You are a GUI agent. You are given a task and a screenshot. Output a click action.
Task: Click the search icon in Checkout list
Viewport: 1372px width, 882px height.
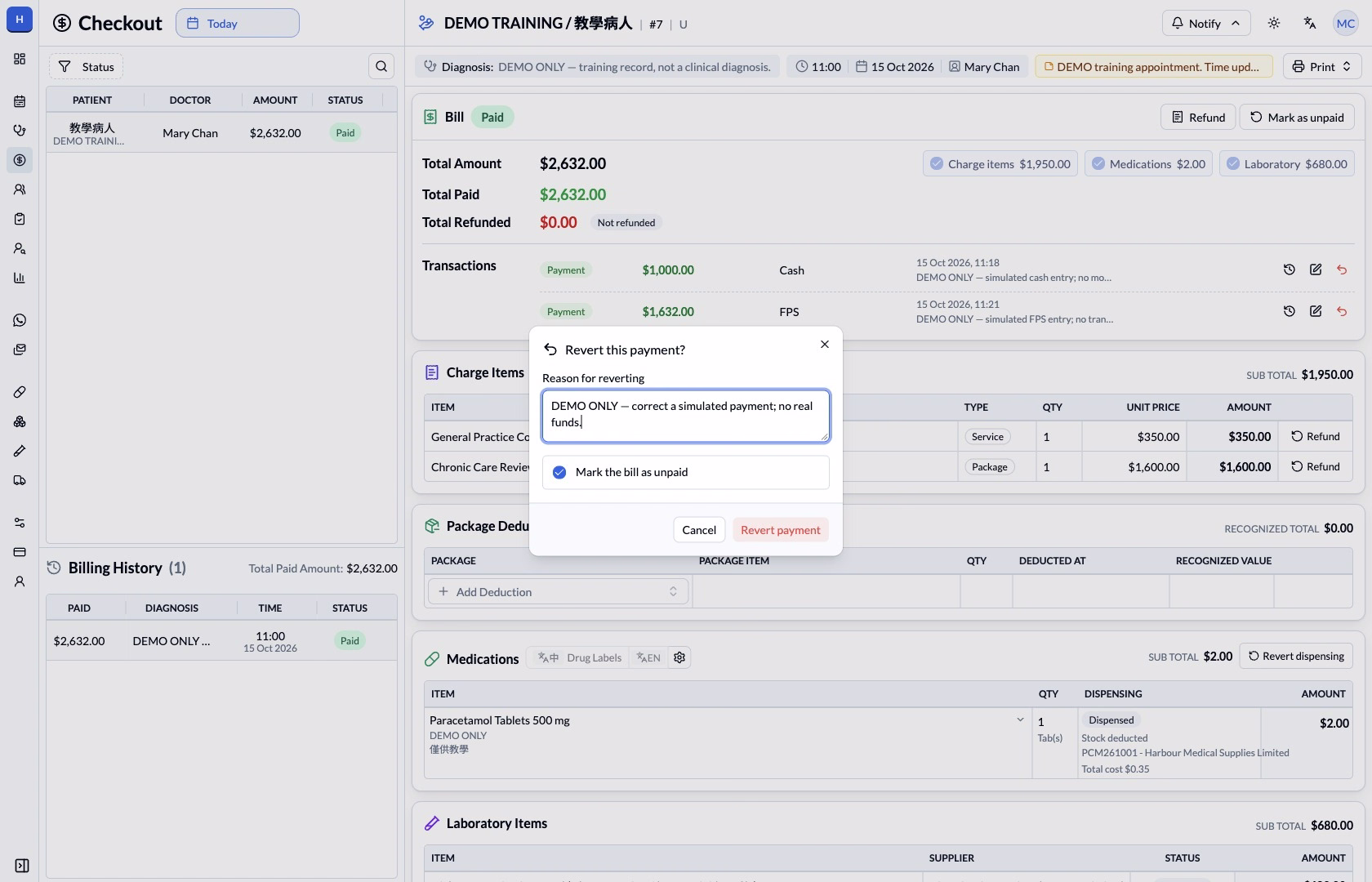tap(381, 66)
